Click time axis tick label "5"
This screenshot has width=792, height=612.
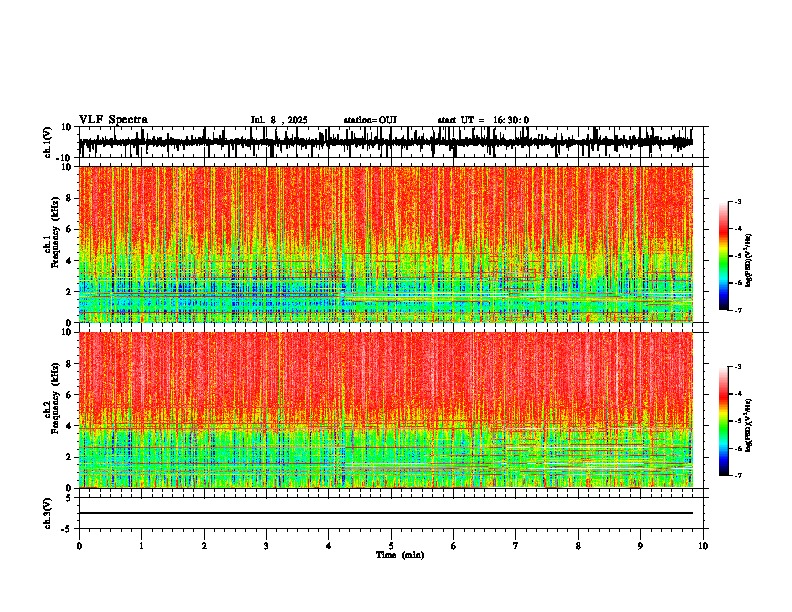391,546
